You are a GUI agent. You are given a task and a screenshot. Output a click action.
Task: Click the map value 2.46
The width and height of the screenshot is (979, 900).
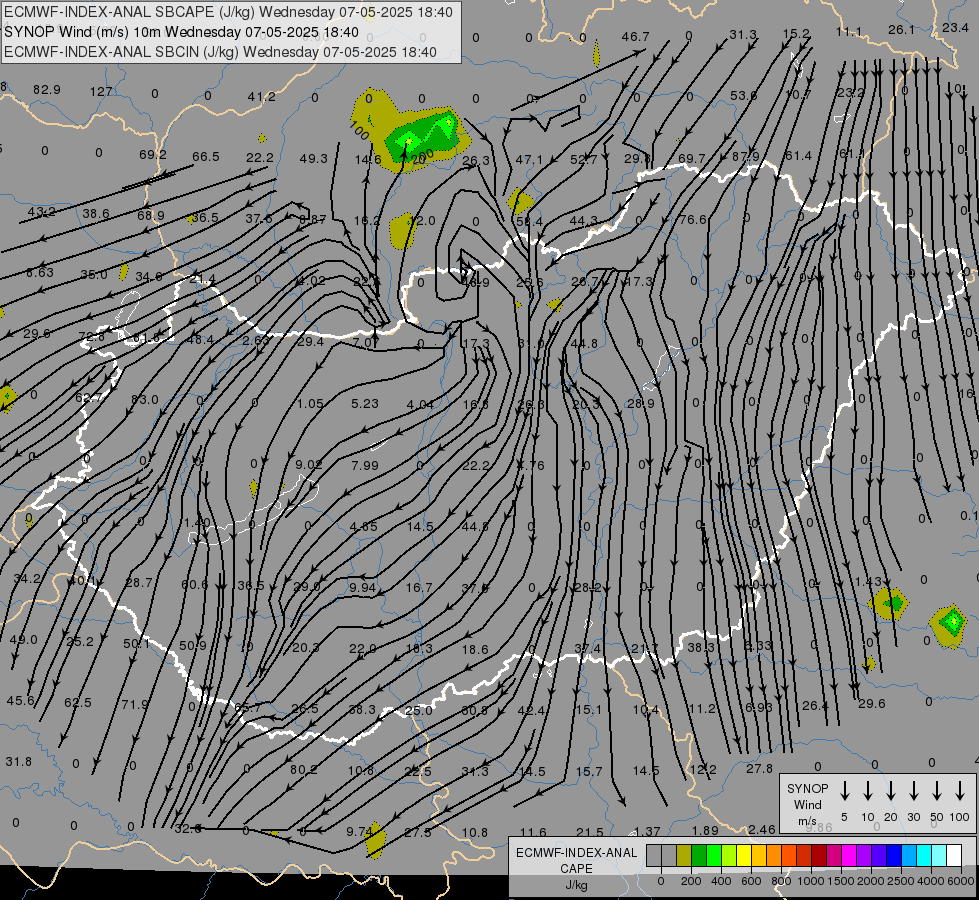[762, 829]
